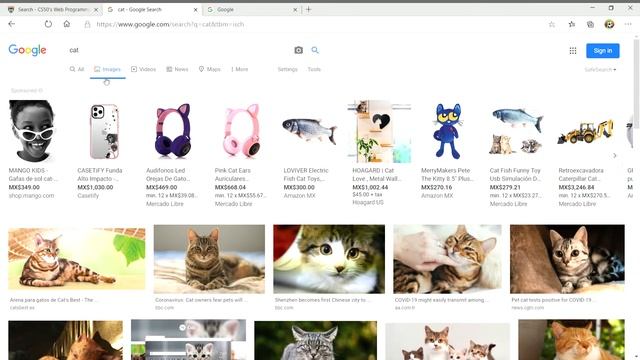Click the MX$3,246.84 price text

tap(576, 187)
